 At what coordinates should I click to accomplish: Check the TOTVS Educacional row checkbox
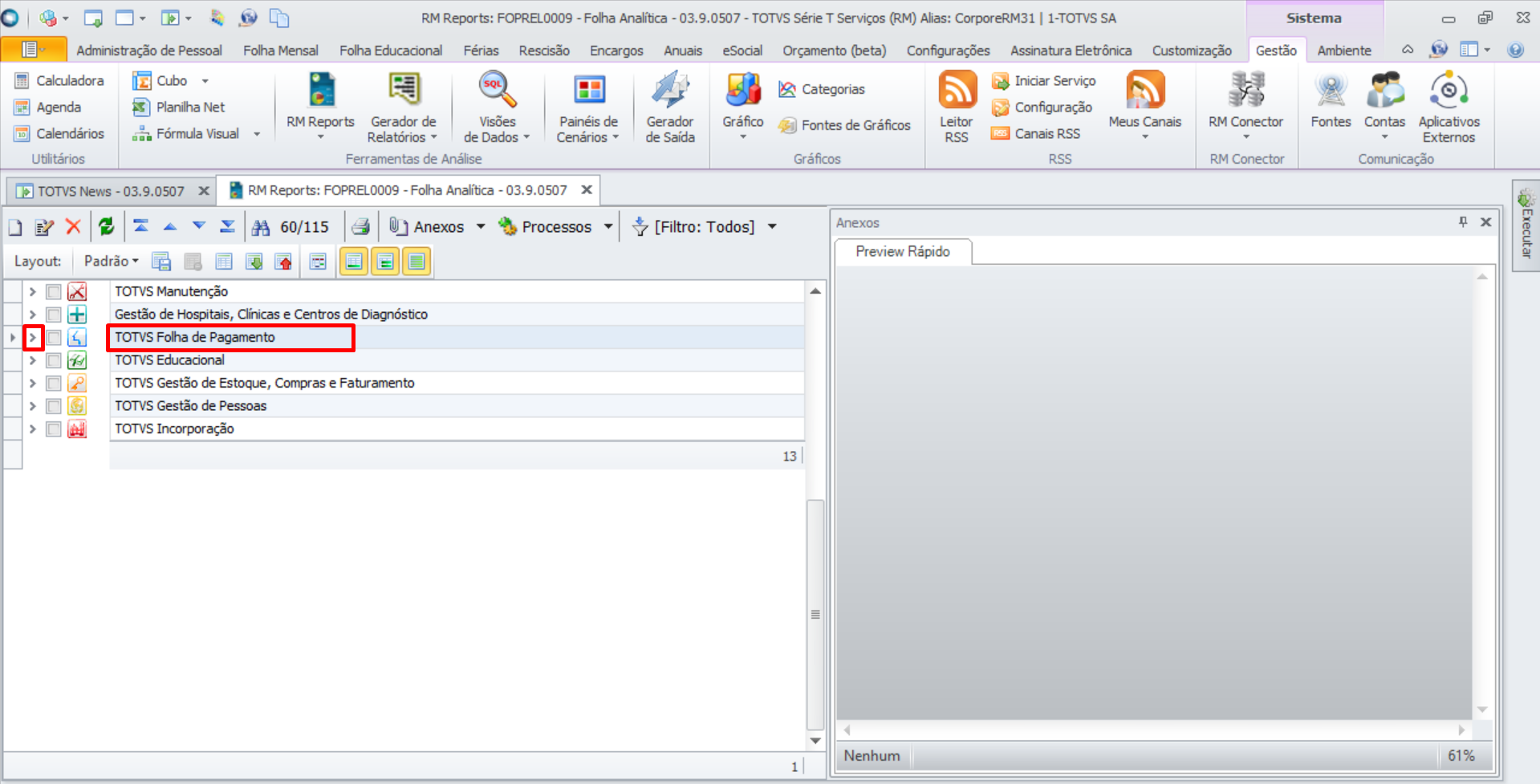54,360
